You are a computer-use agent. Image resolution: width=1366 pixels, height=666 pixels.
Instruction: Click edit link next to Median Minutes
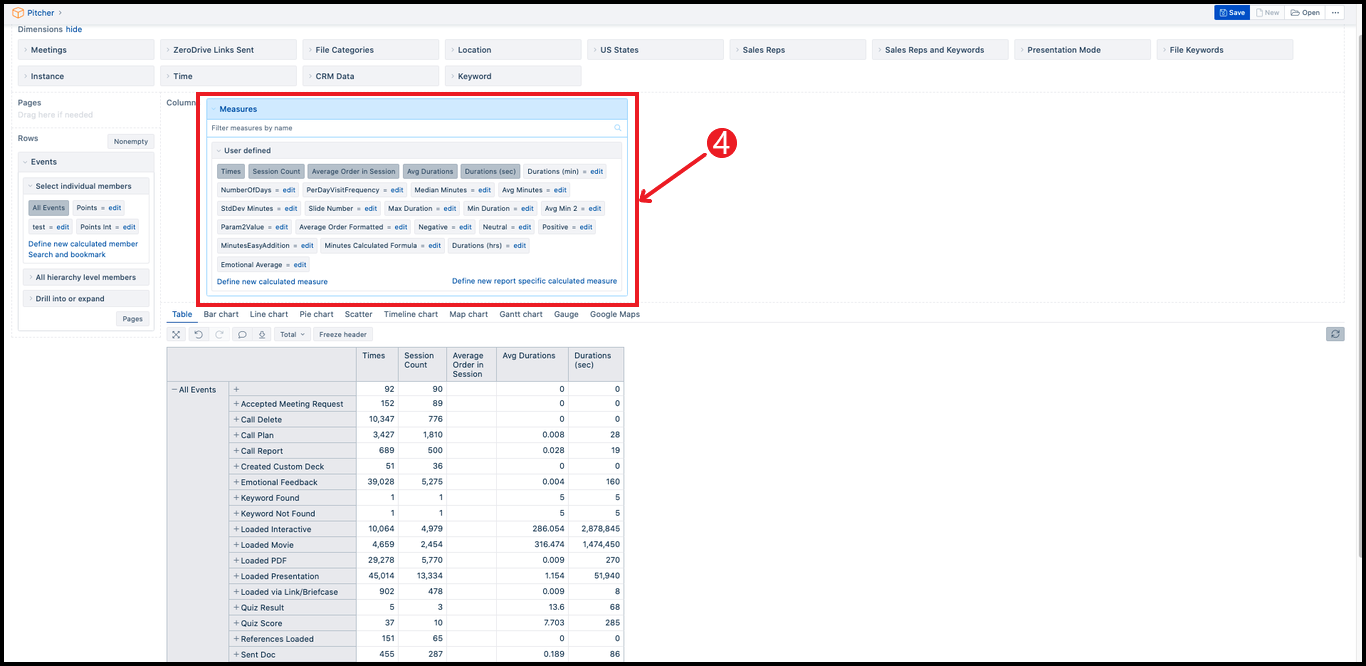484,190
